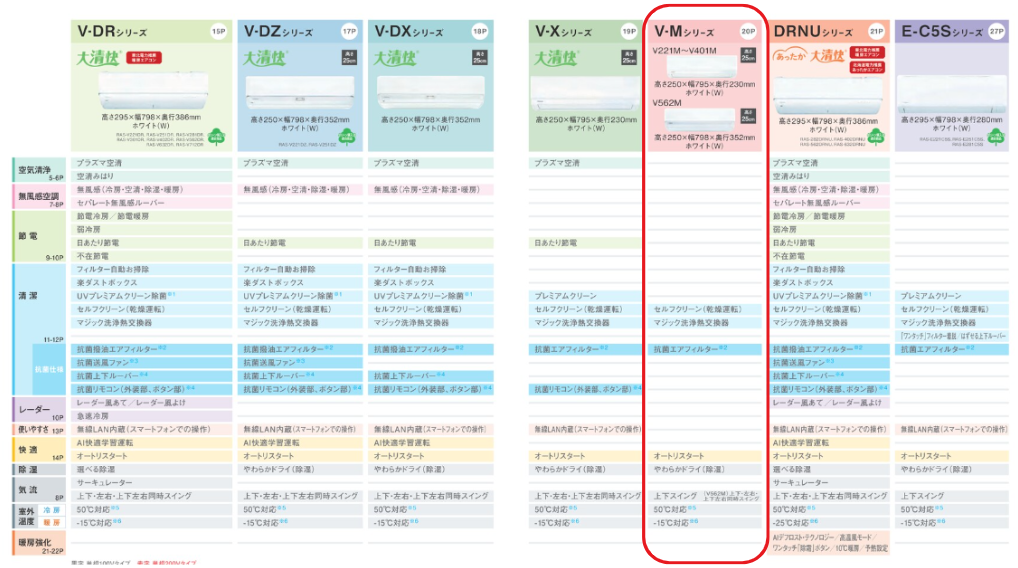The width and height of the screenshot is (1018, 568).
Task: Click the top red badge in DRNU header
Action: coord(867,52)
